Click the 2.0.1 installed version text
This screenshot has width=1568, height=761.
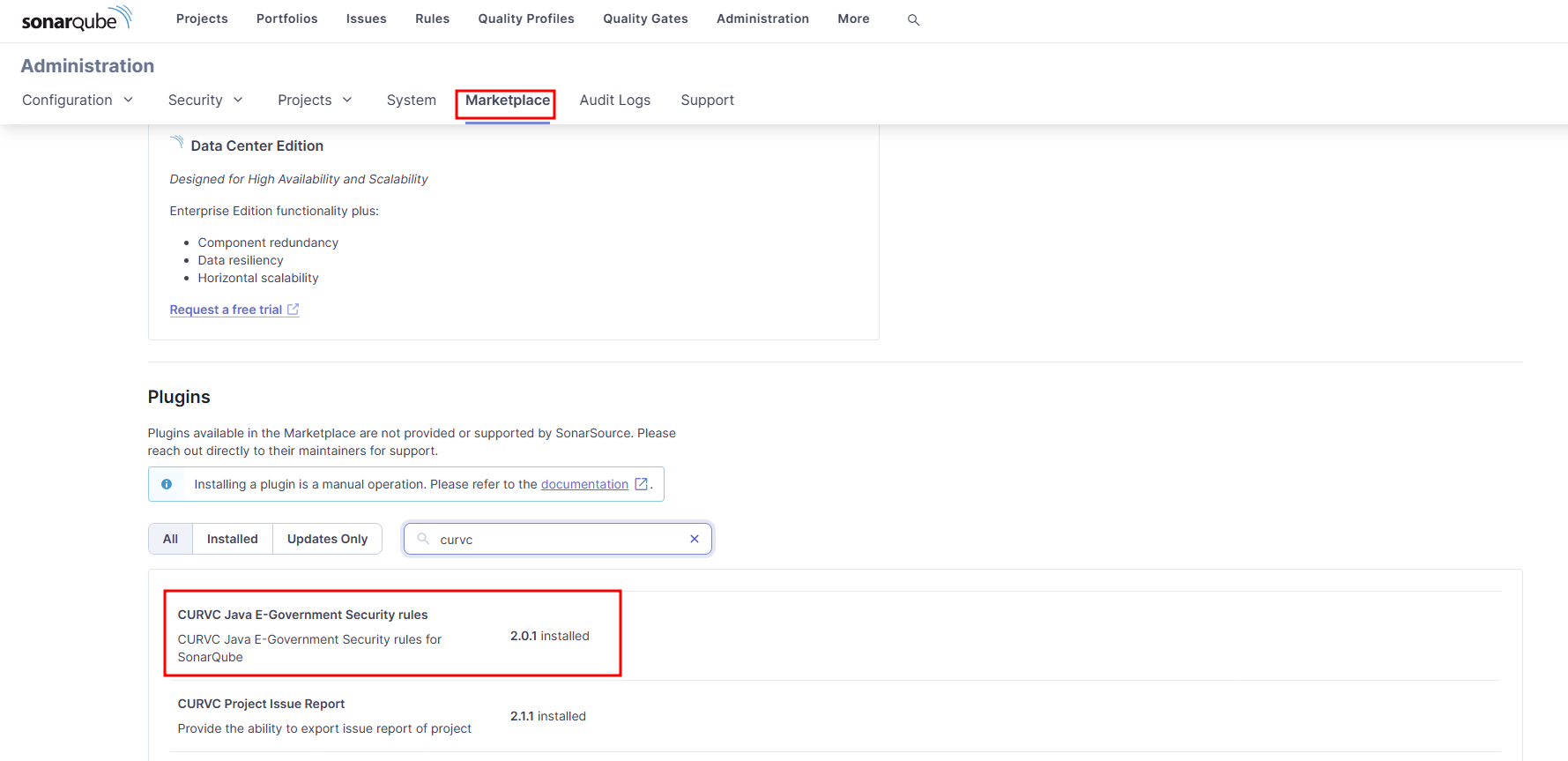coord(550,636)
